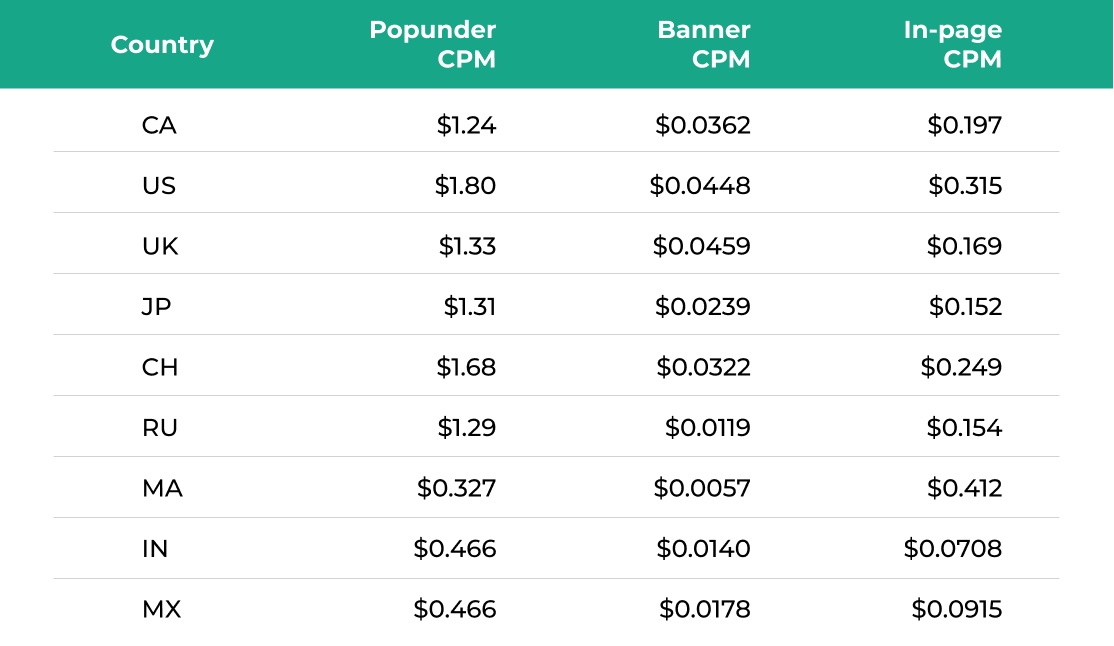Click the MA In-page value $0.412
Viewport: 1114px width, 646px height.
tap(964, 489)
